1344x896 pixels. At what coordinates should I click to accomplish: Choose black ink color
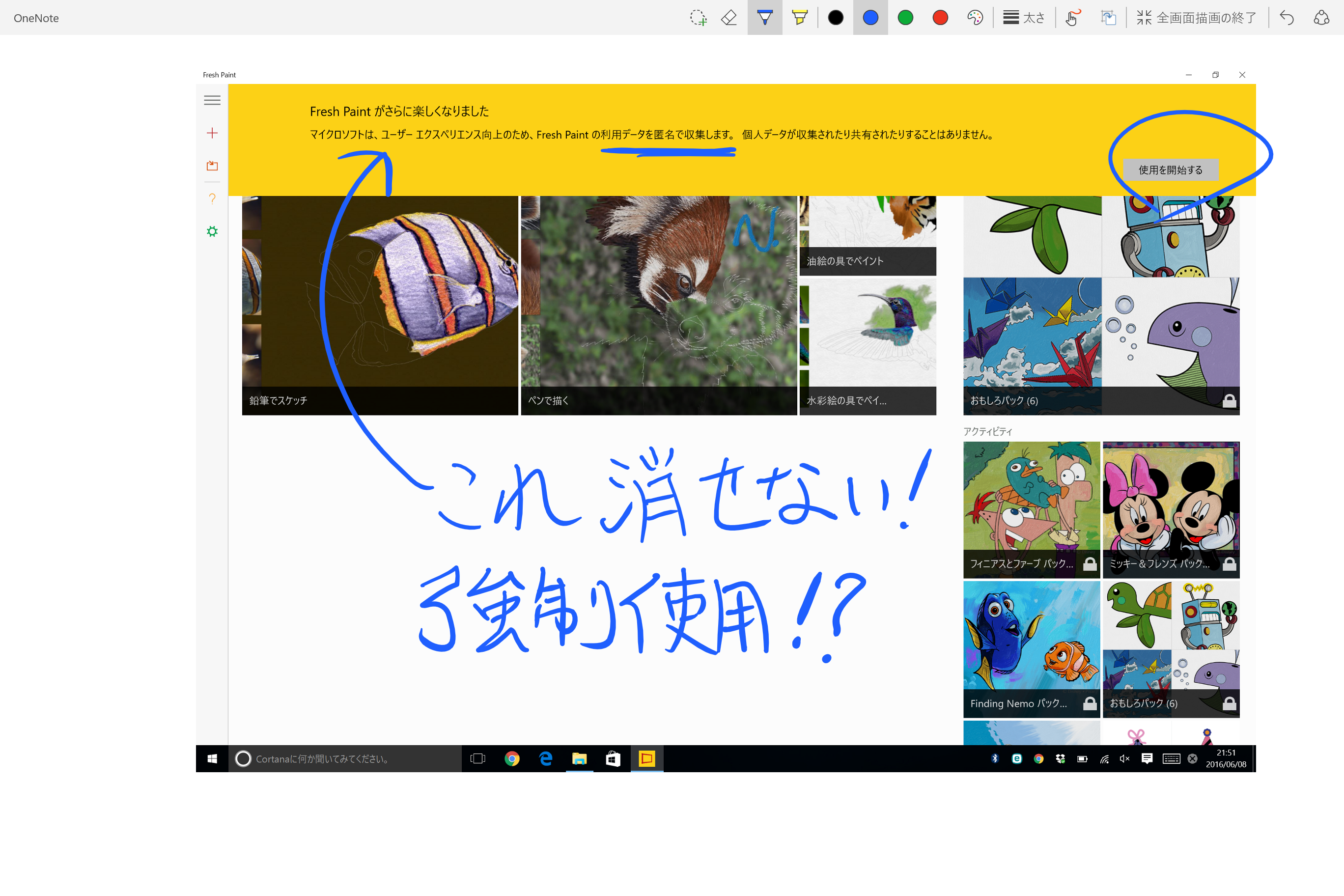click(x=836, y=18)
